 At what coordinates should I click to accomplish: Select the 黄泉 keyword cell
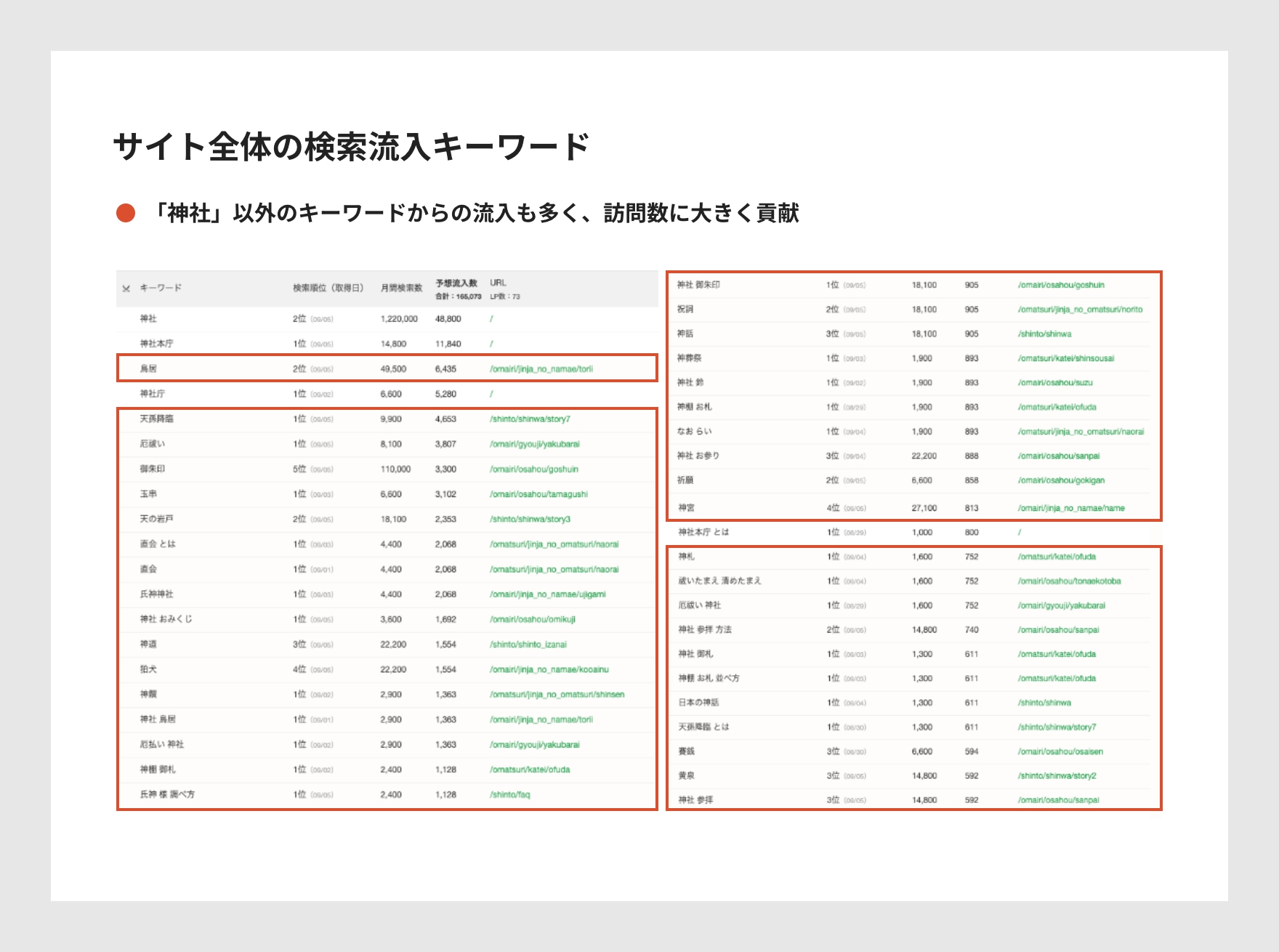coord(686,776)
